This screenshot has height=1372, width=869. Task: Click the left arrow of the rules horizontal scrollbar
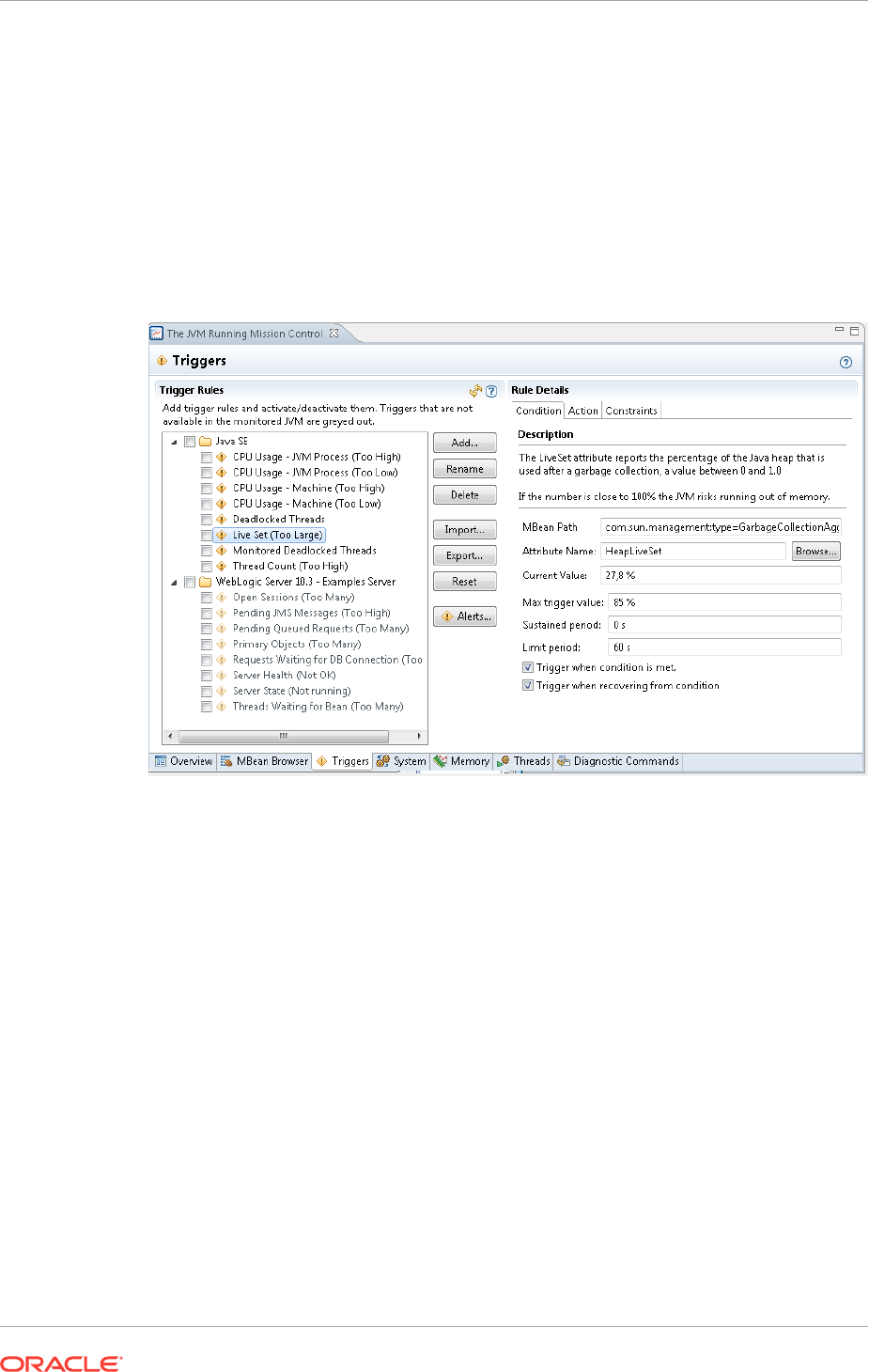tap(170, 736)
